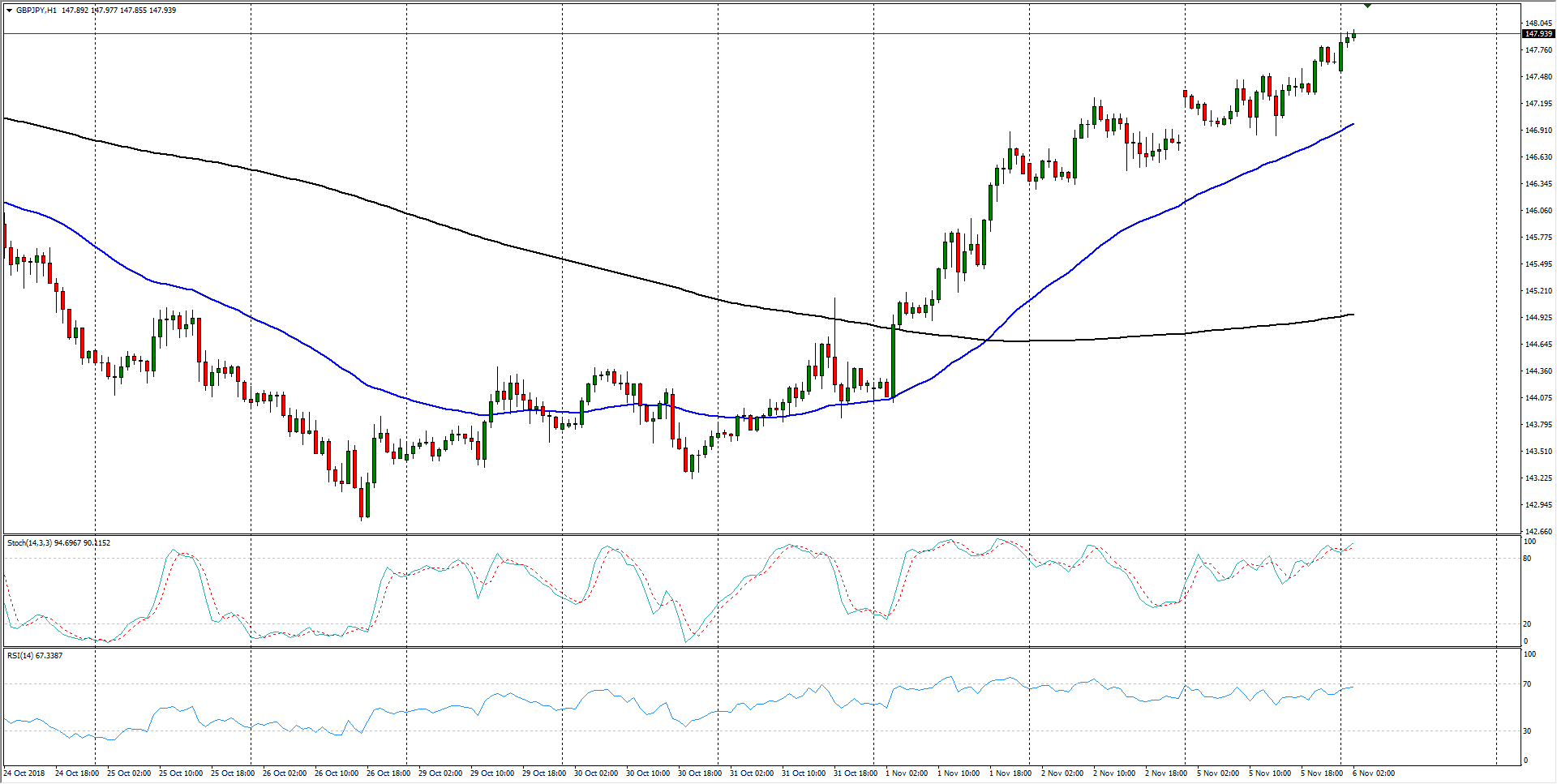The height and width of the screenshot is (784, 1557).
Task: Click the 142.660 price scale label
Action: tap(1538, 532)
